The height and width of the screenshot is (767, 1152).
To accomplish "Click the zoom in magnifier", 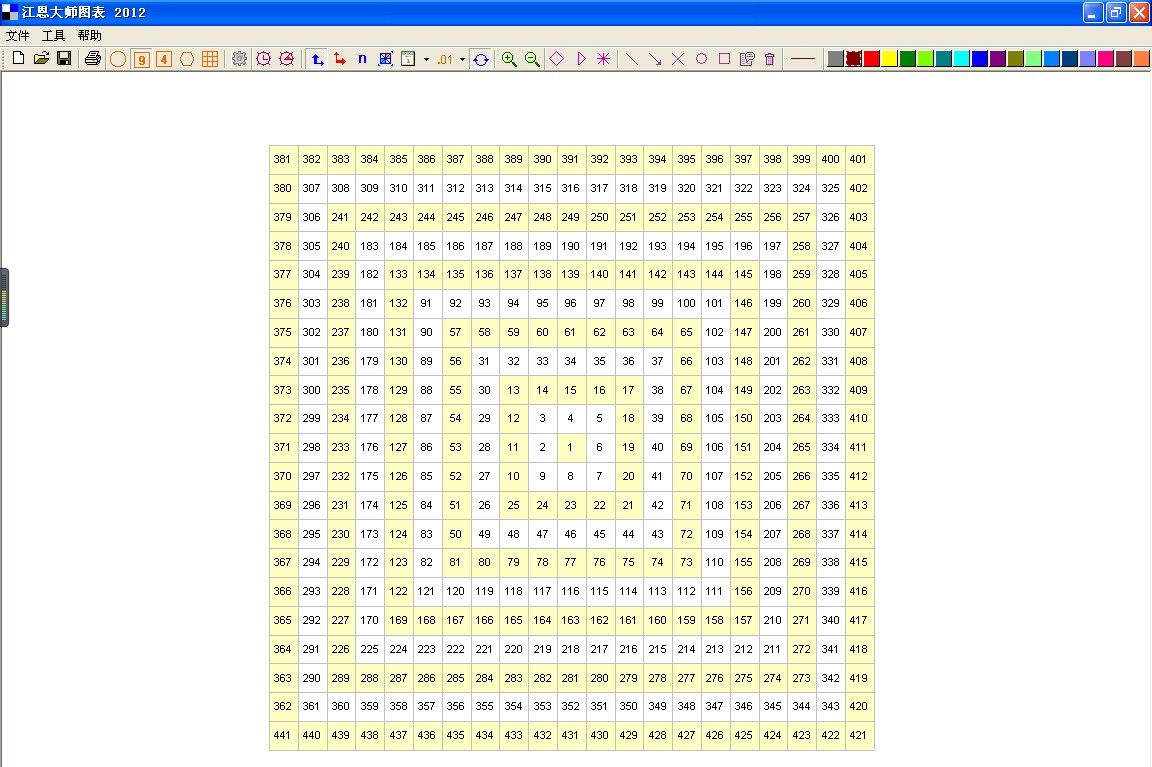I will click(509, 59).
